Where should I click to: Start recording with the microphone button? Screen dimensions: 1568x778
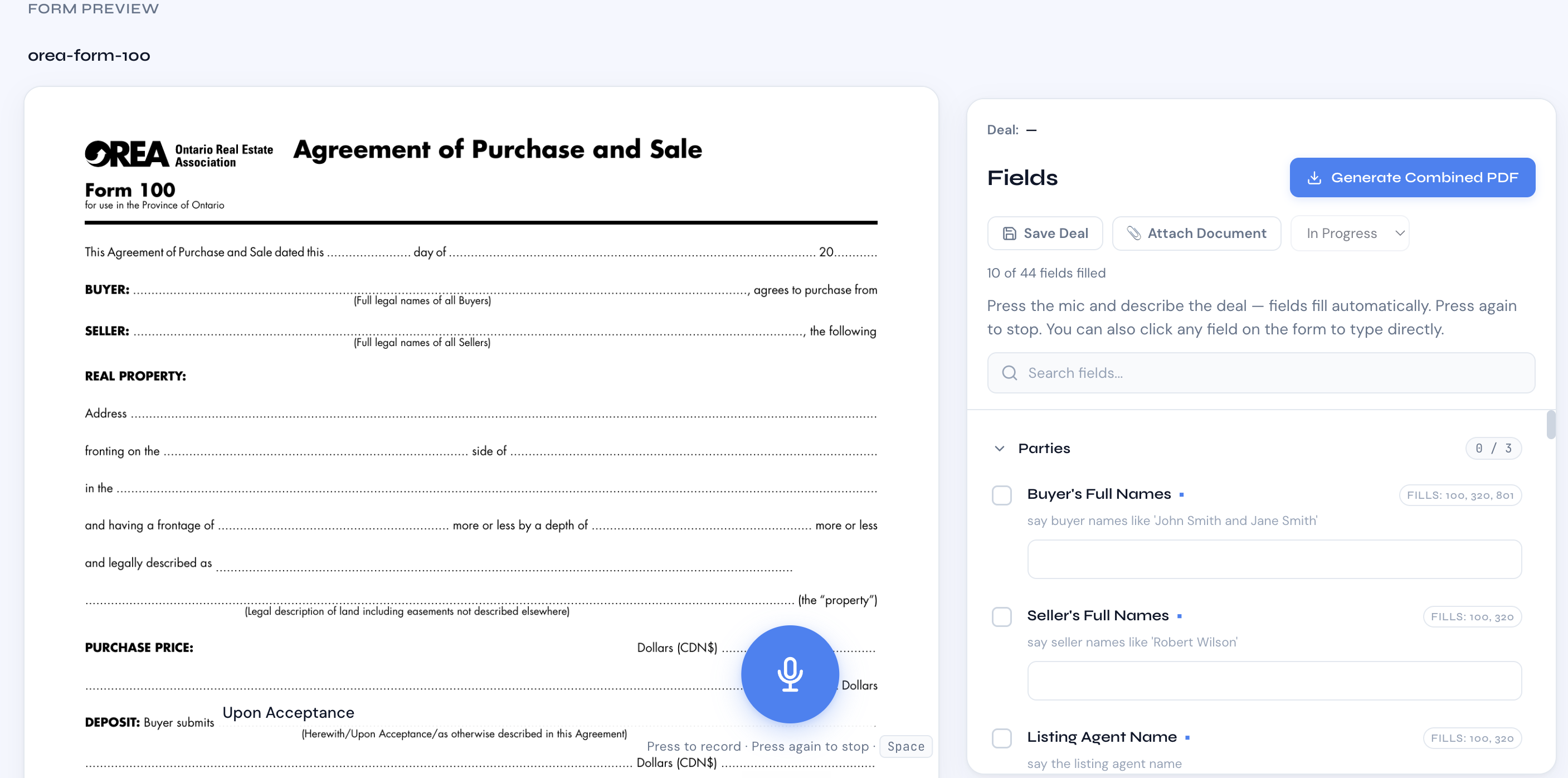pyautogui.click(x=790, y=674)
